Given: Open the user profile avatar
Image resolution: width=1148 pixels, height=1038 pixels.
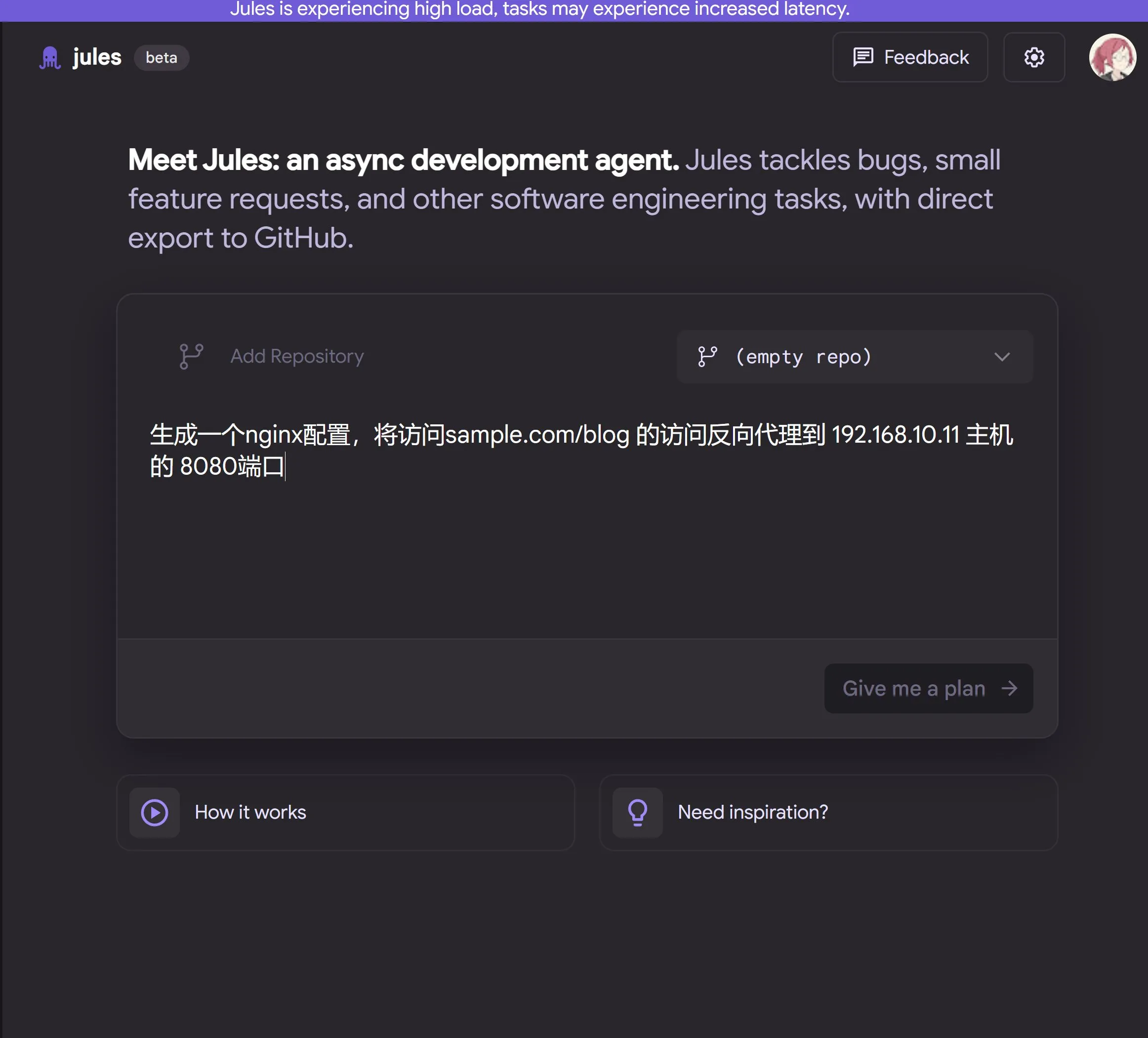Looking at the screenshot, I should pos(1112,57).
